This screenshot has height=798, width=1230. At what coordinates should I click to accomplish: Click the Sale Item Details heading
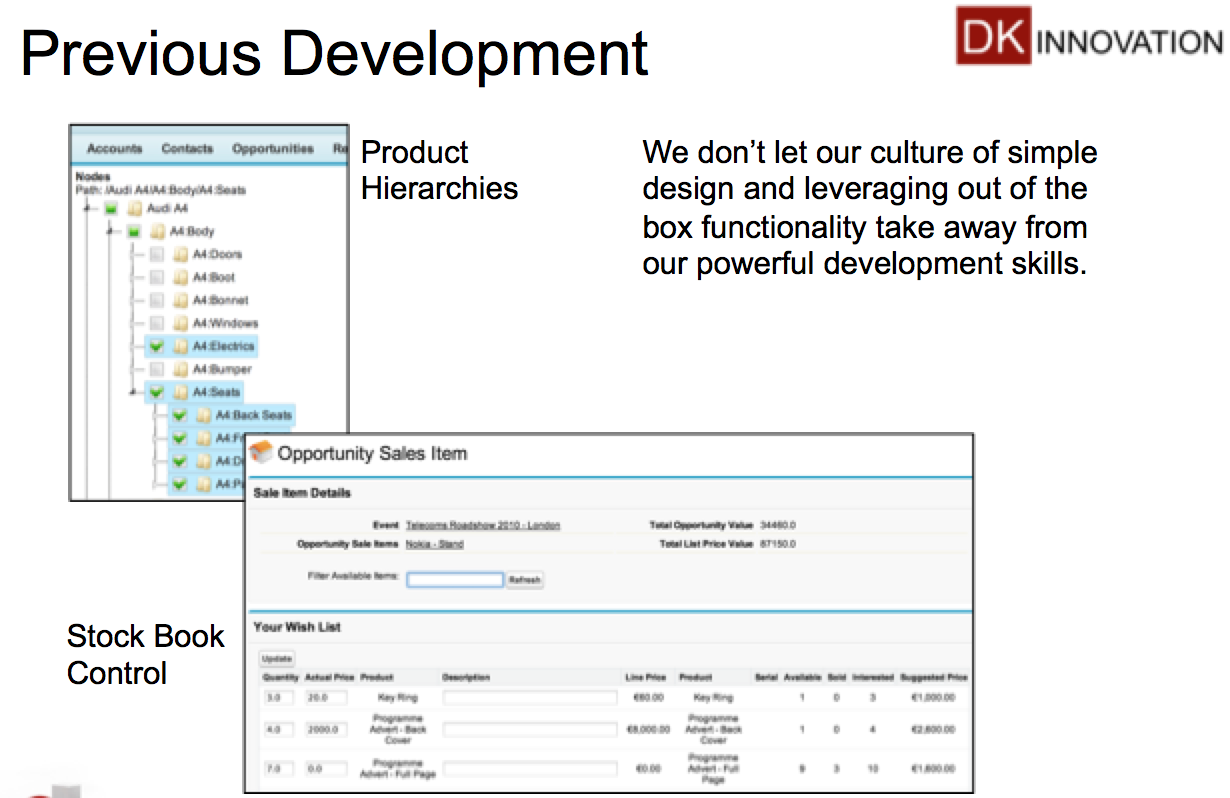click(302, 493)
